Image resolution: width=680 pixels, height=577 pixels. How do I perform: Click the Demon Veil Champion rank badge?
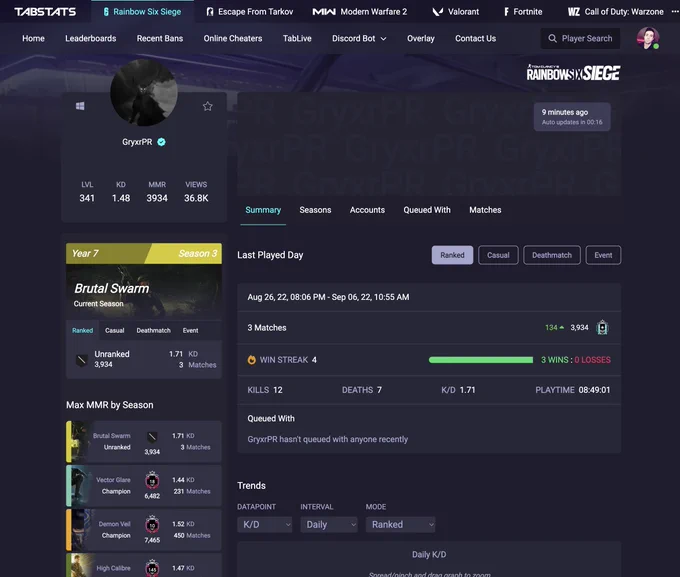pos(152,525)
